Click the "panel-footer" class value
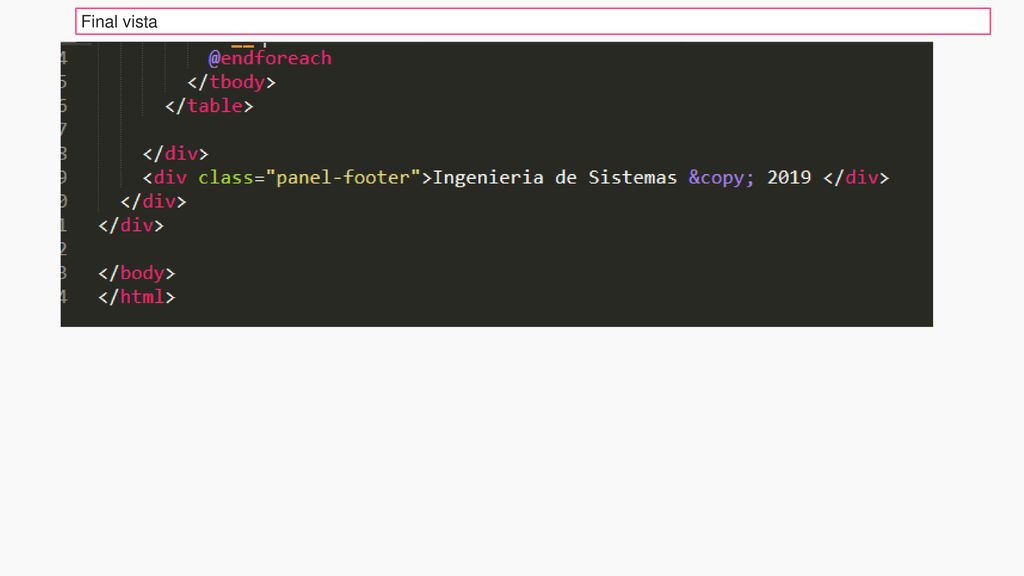This screenshot has height=576, width=1024. tap(343, 178)
